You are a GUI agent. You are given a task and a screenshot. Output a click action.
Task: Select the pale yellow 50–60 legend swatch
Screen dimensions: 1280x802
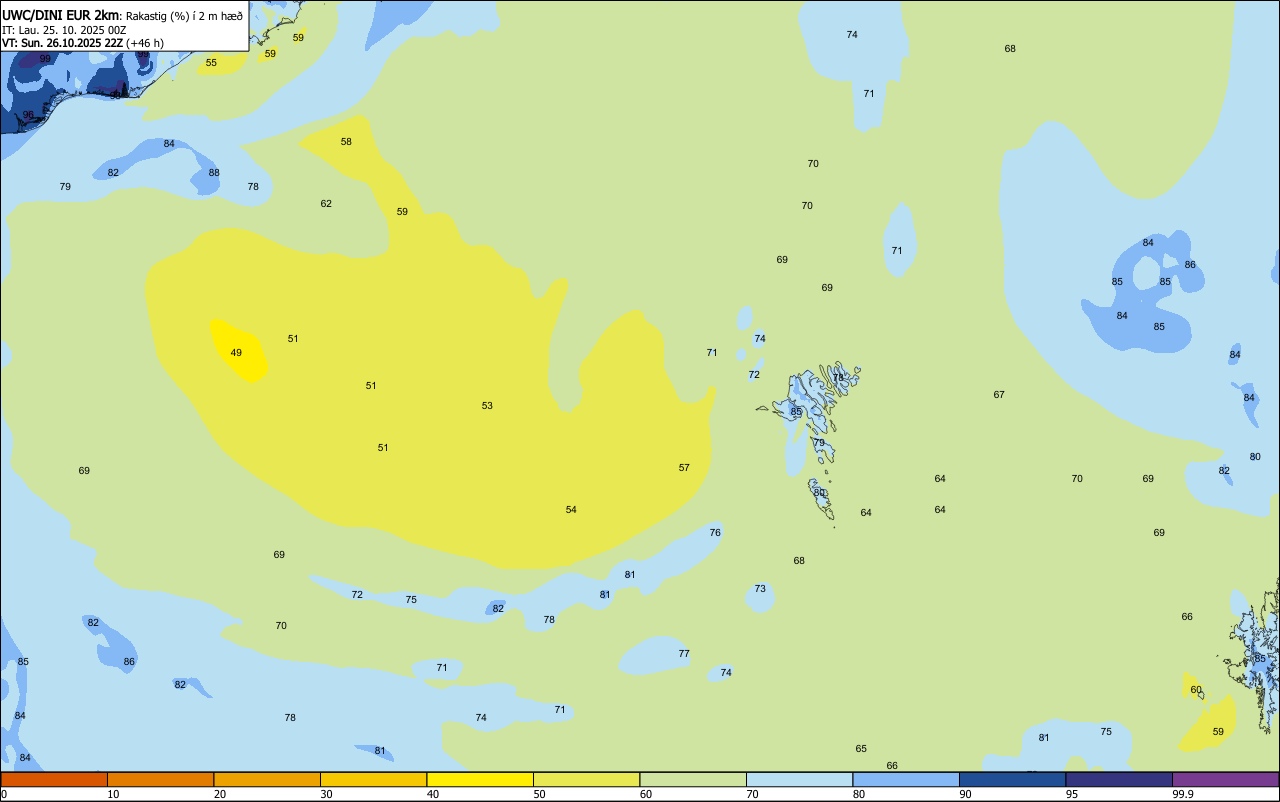point(586,779)
